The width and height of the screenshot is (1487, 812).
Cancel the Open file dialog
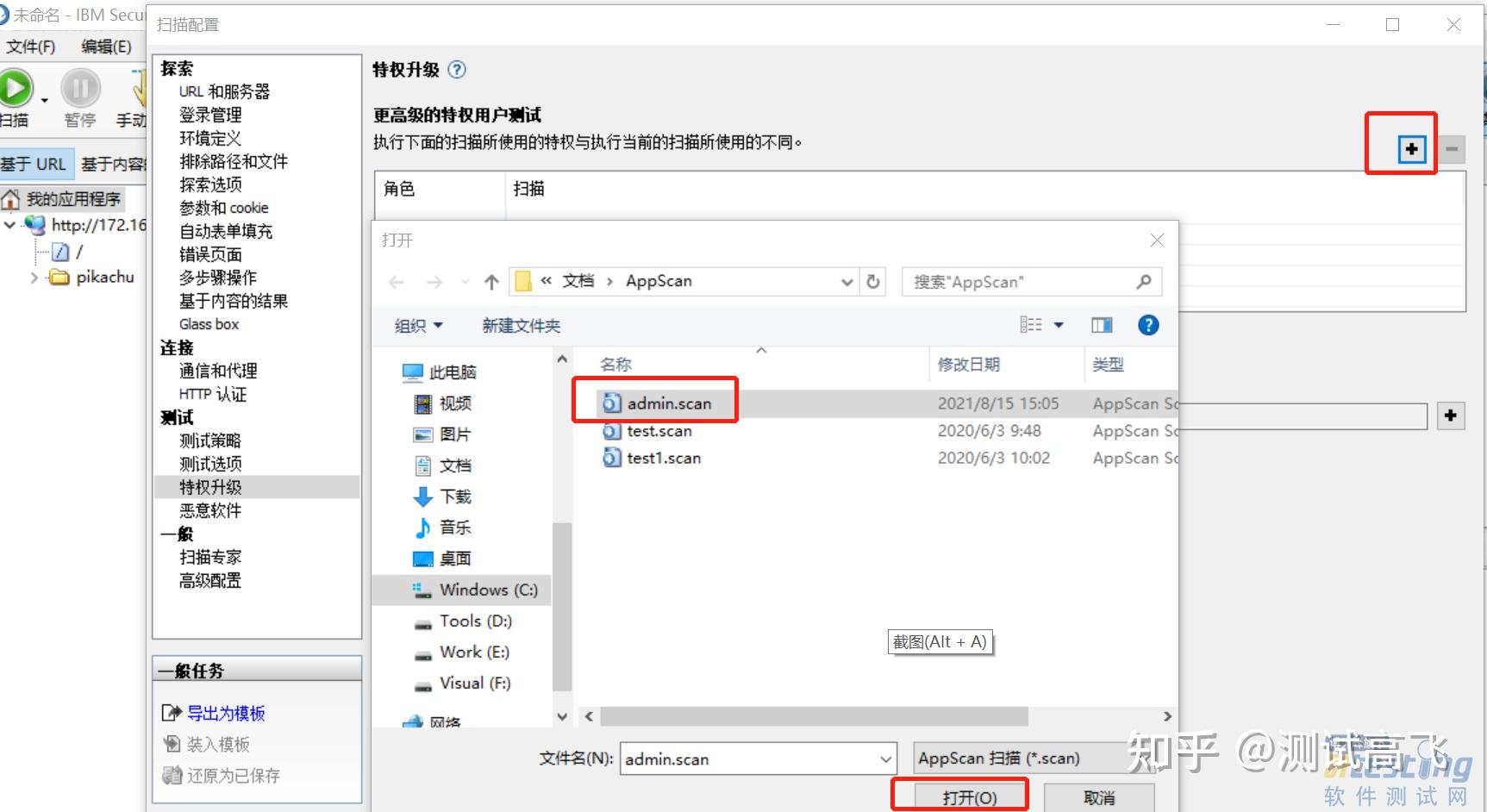tap(1099, 797)
